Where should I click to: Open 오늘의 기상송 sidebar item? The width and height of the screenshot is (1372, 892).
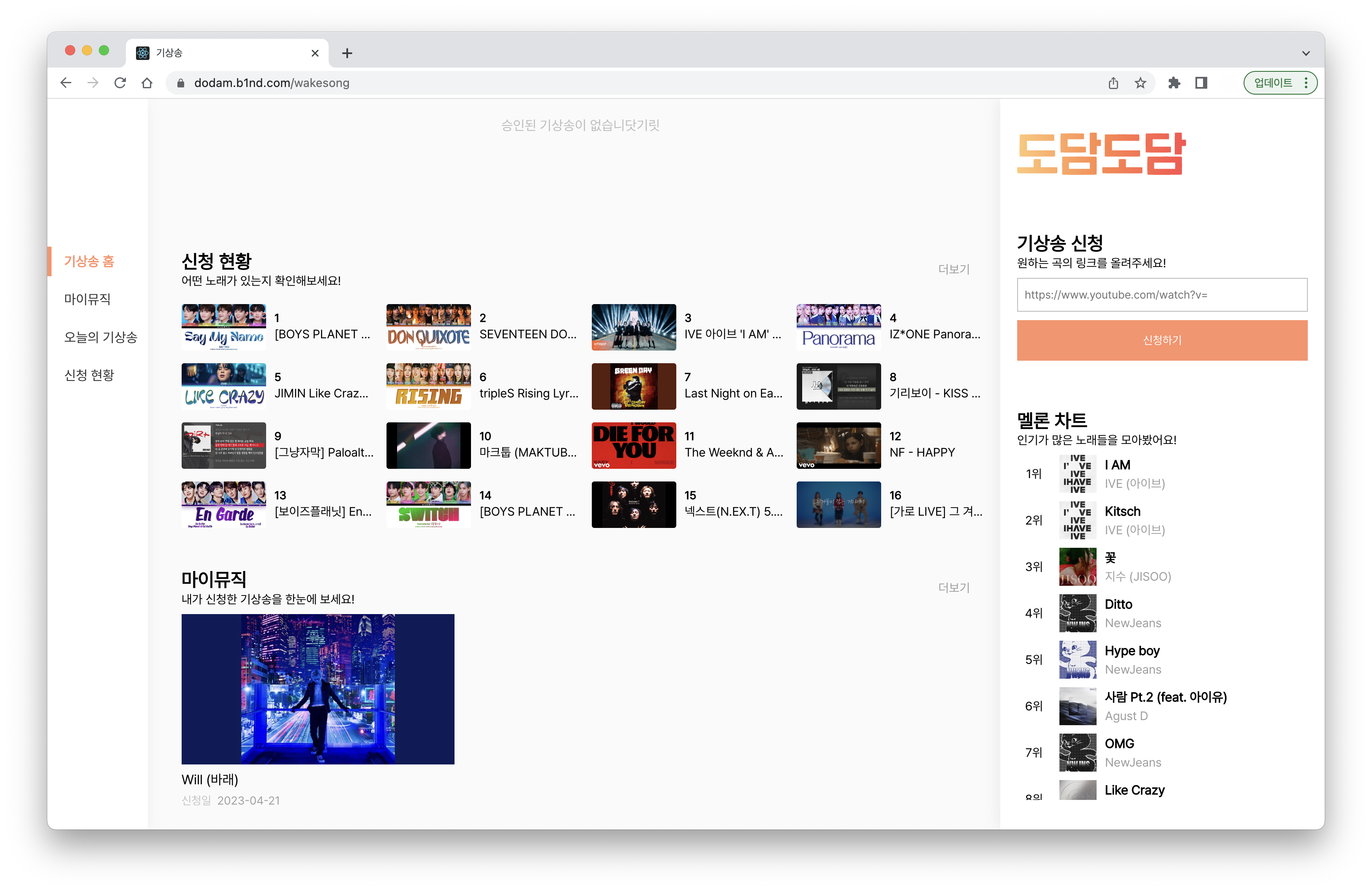(100, 337)
